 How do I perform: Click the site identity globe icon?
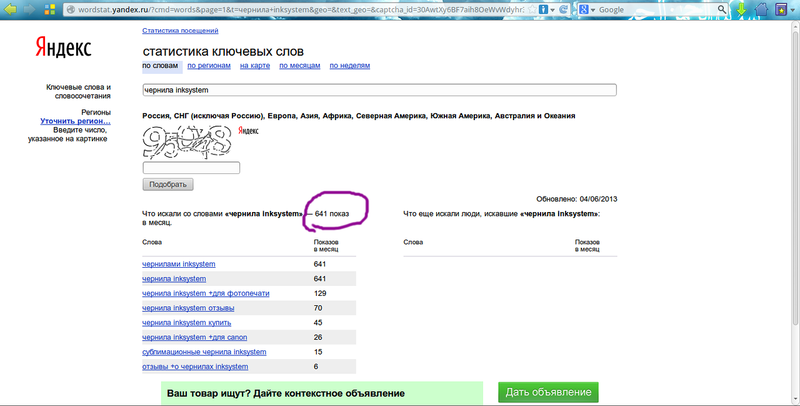pos(71,10)
